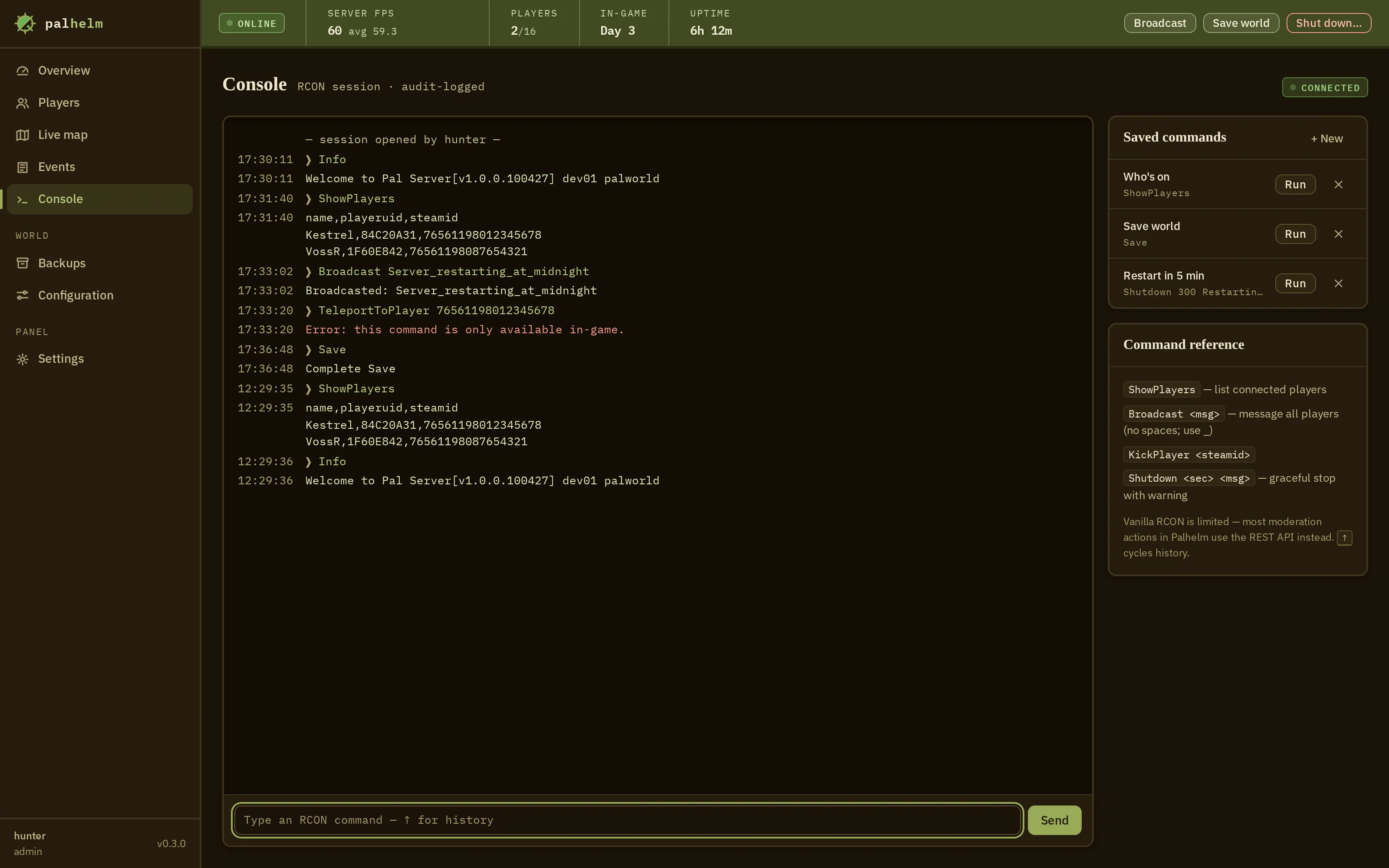Image resolution: width=1389 pixels, height=868 pixels.
Task: Run the Restart in 5 min command
Action: click(1295, 283)
